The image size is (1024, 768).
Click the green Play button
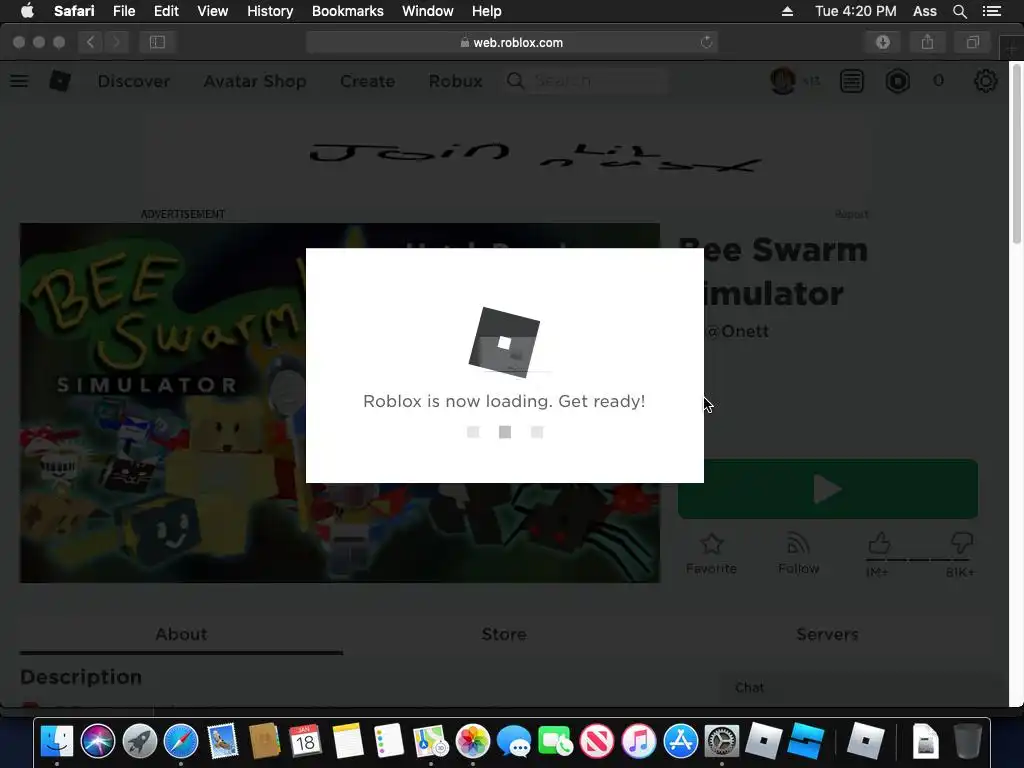coord(827,489)
